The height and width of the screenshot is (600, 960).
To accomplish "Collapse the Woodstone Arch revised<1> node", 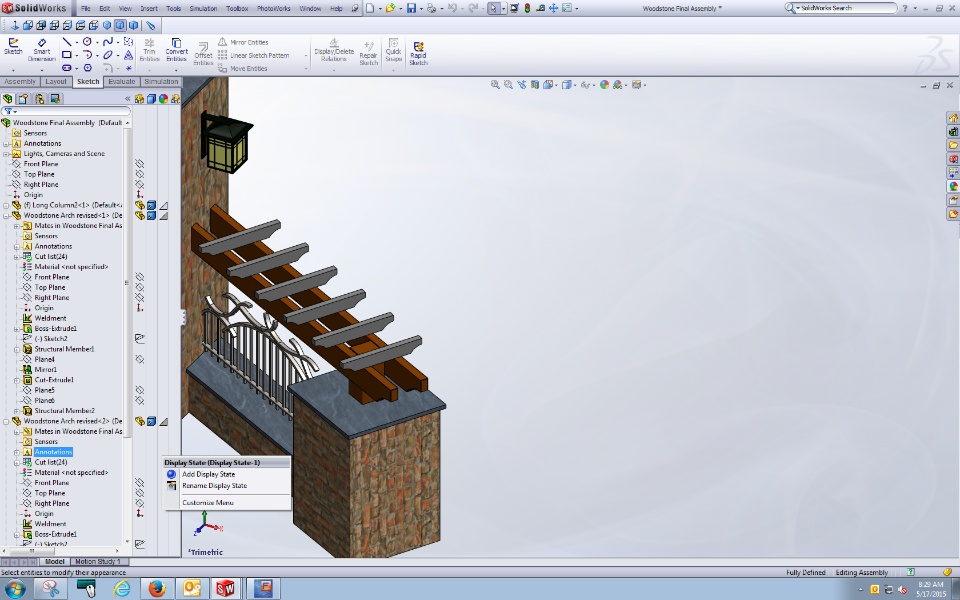I will click(x=6, y=216).
